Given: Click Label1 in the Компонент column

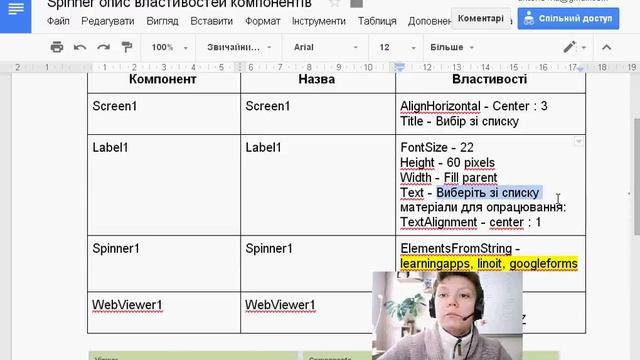Looking at the screenshot, I should [110, 147].
